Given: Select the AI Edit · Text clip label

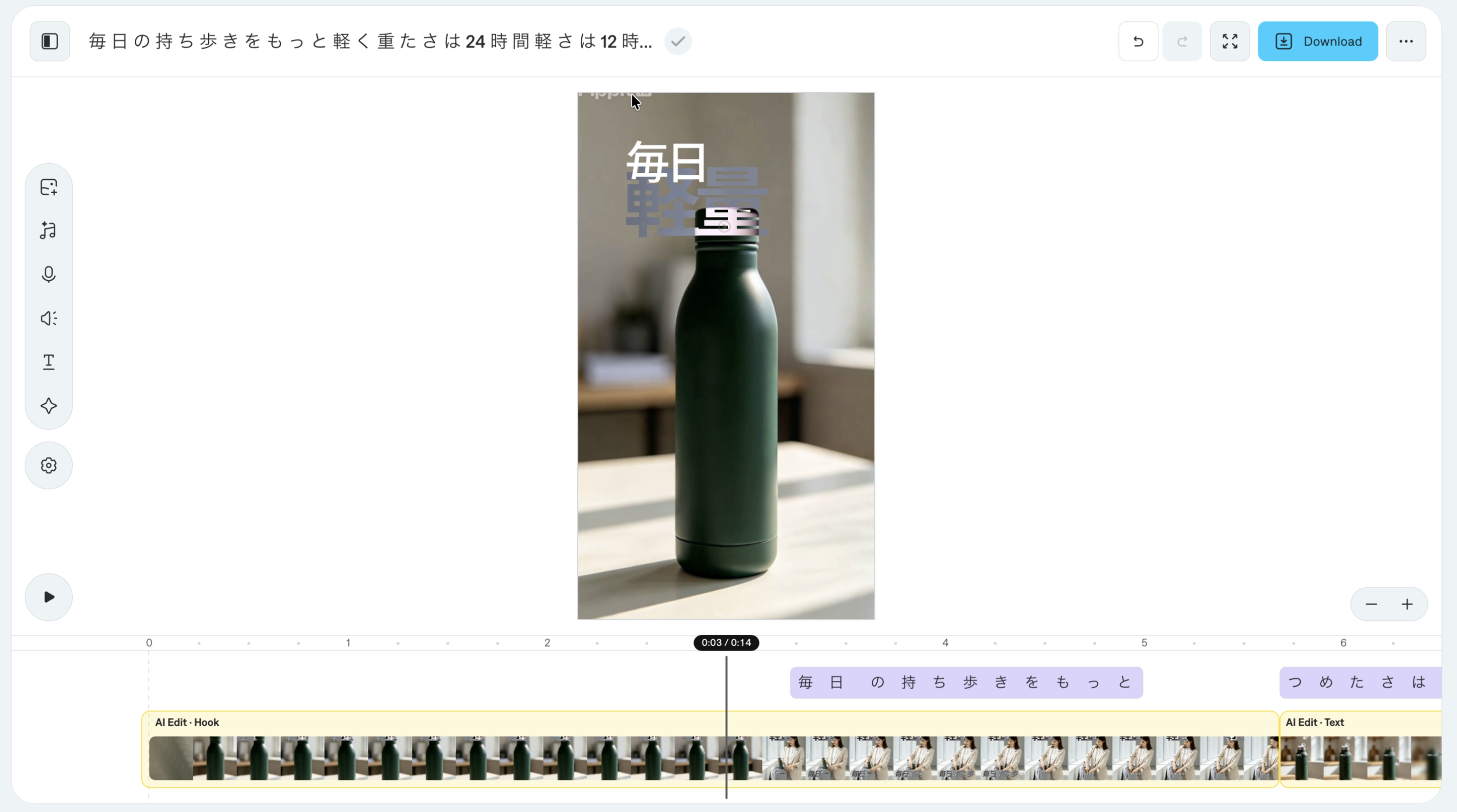Looking at the screenshot, I should click(x=1315, y=722).
